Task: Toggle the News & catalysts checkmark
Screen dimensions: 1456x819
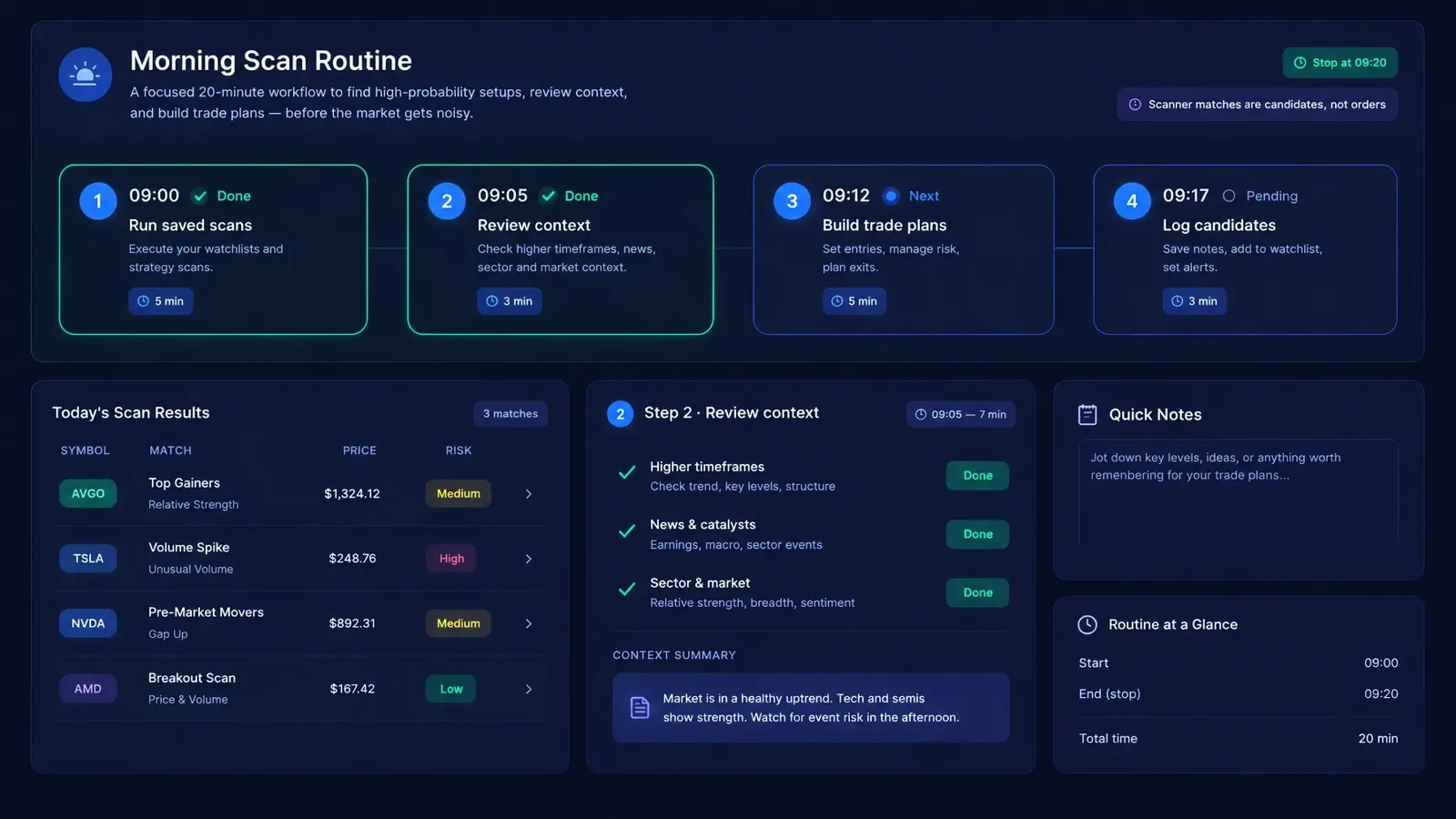Action: tap(627, 531)
